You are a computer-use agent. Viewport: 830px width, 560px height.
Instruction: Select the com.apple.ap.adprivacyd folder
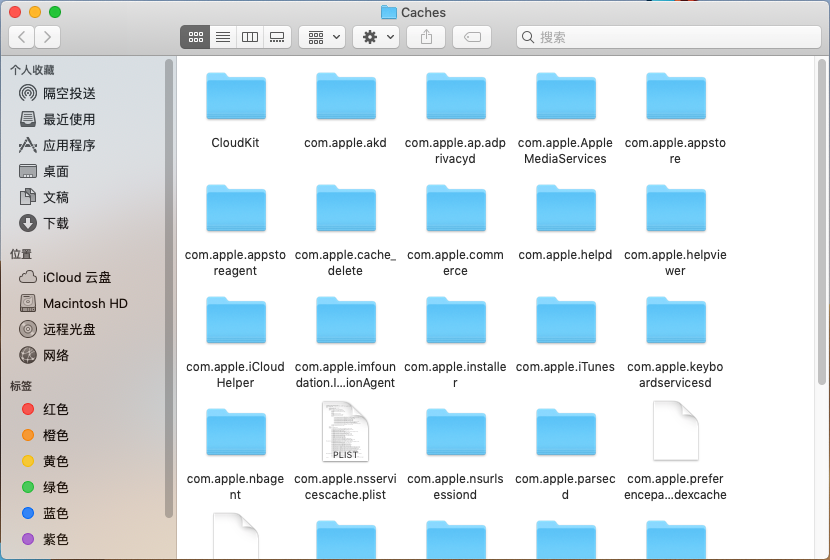click(x=456, y=97)
